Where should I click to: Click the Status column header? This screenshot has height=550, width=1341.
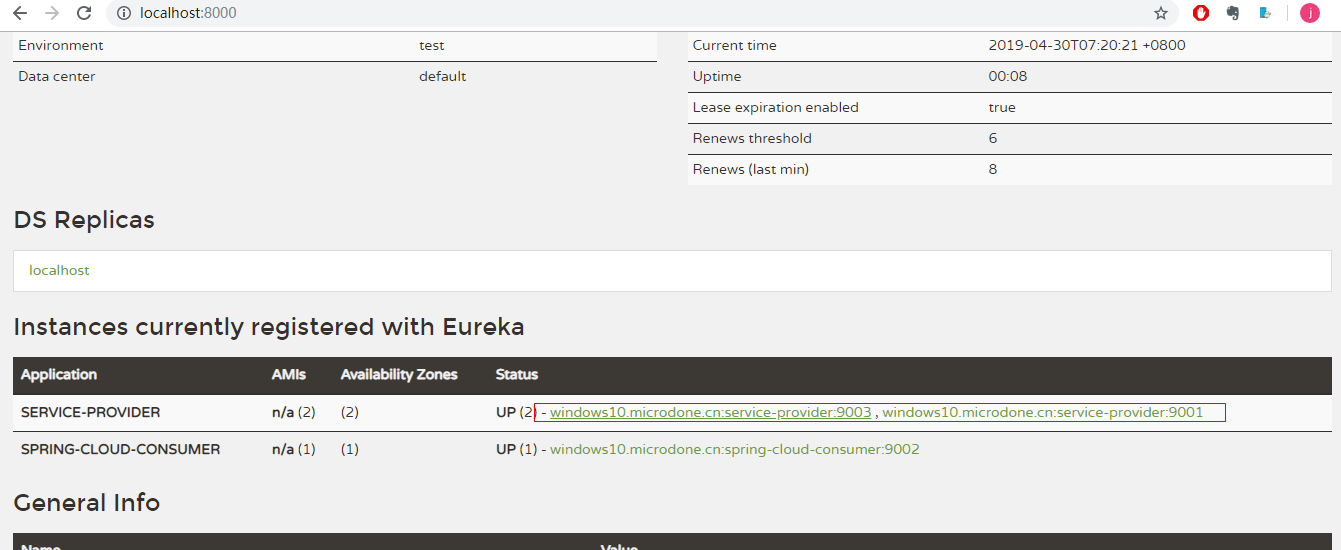(x=517, y=374)
